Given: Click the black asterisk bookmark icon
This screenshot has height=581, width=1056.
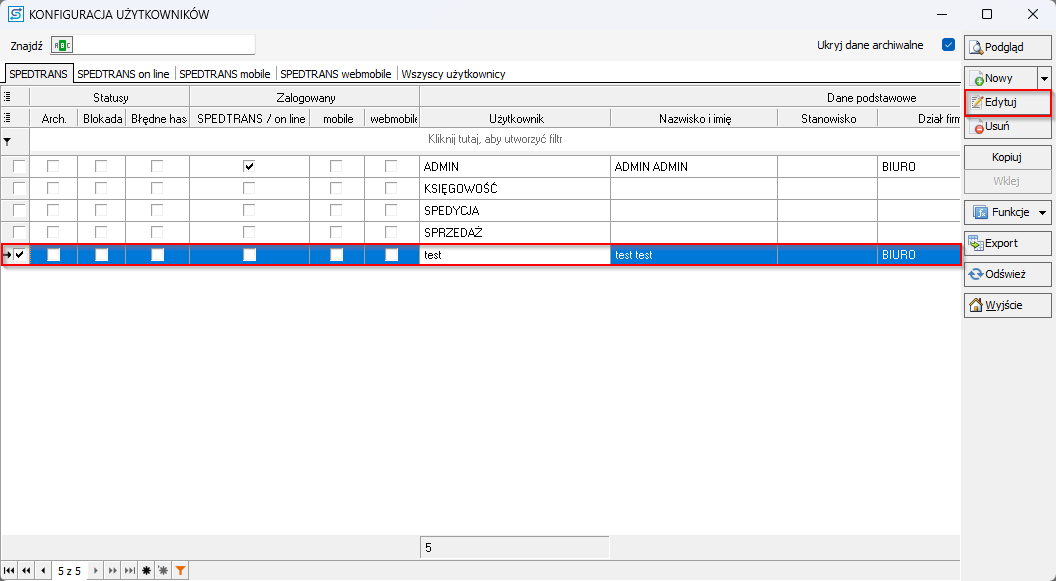Looking at the screenshot, I should point(147,571).
